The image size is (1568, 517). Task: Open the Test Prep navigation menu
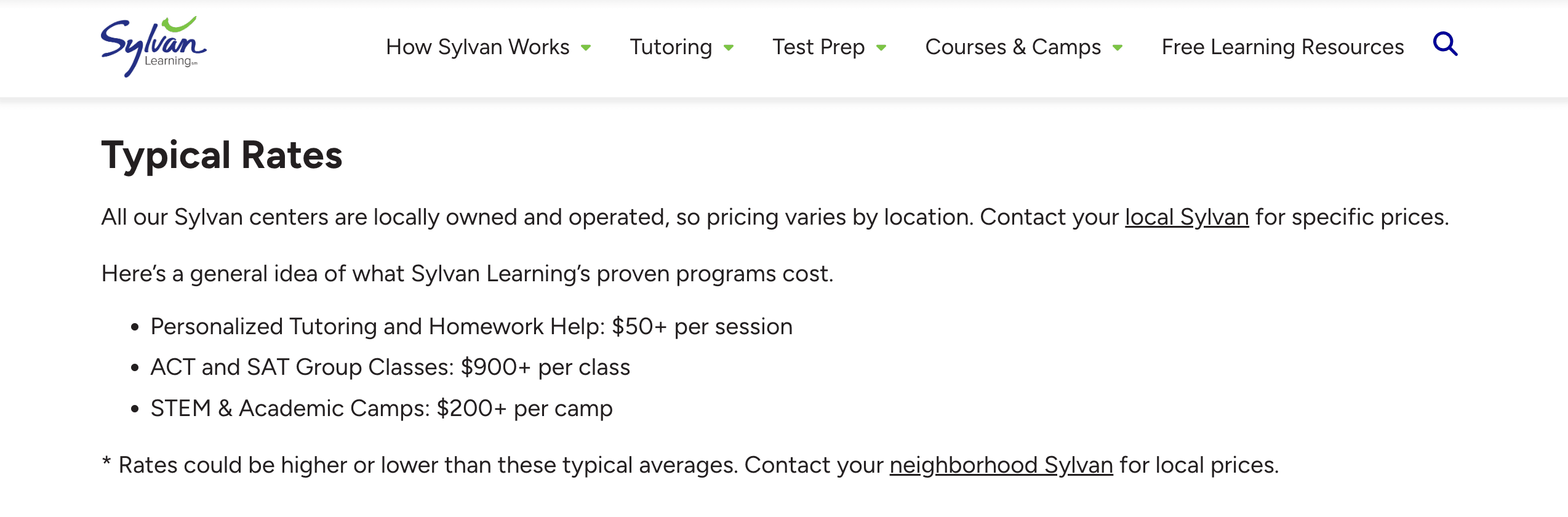[818, 46]
